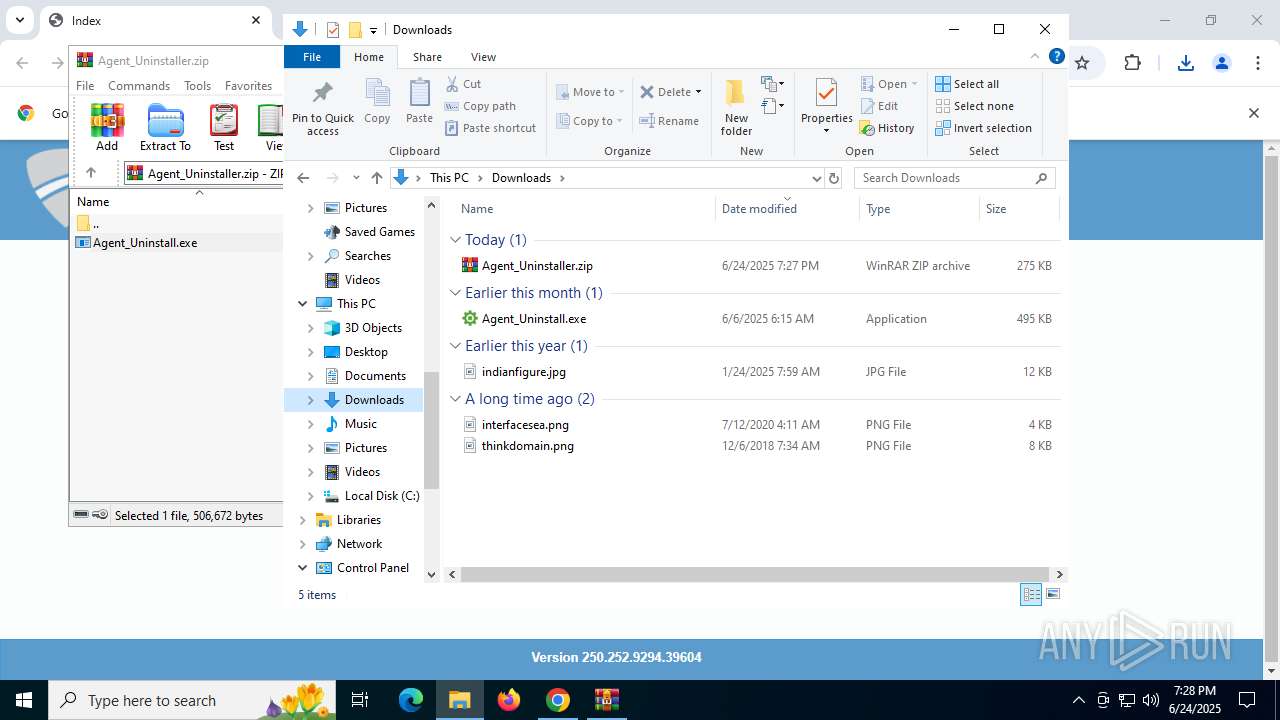Collapse This PC tree node

[x=303, y=304]
